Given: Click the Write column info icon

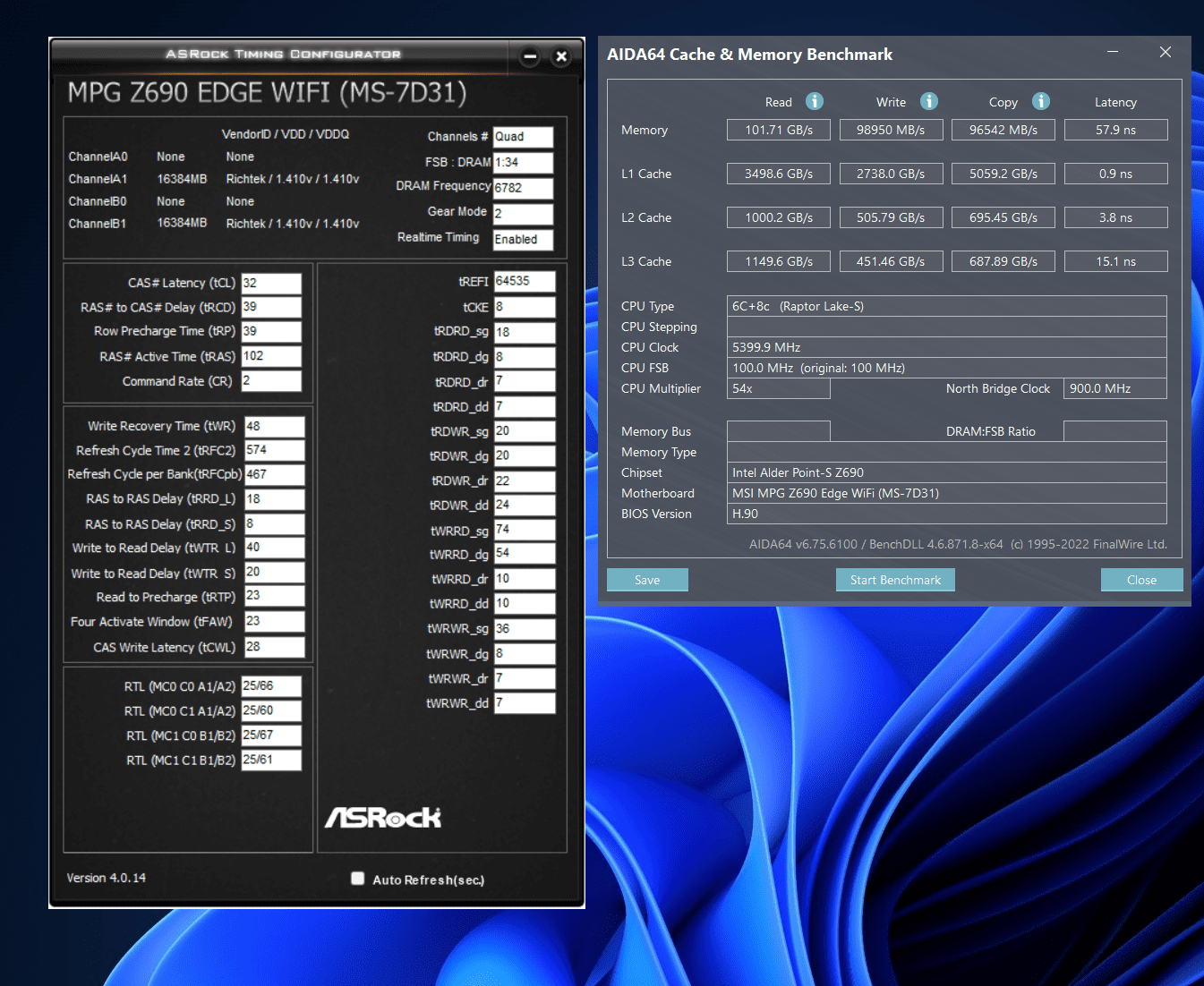Looking at the screenshot, I should click(x=929, y=101).
